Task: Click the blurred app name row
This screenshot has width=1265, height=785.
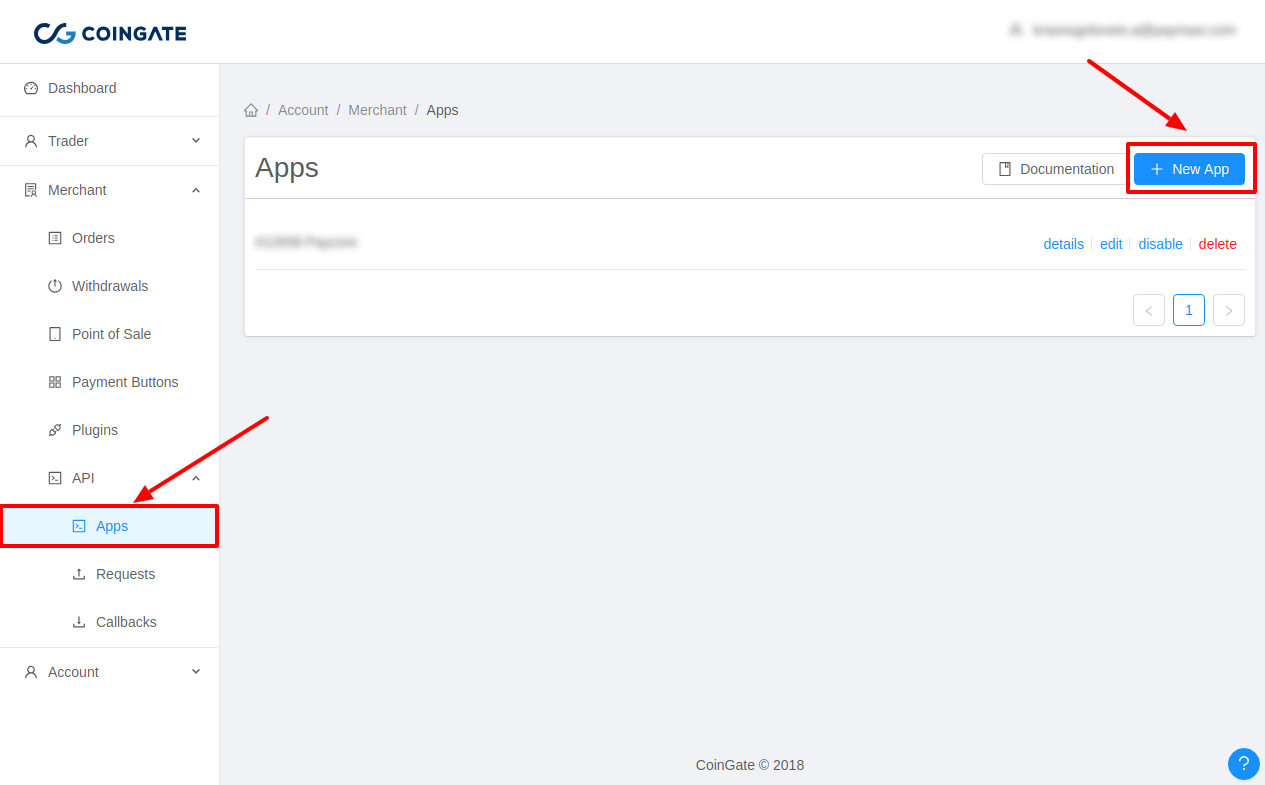Action: [x=306, y=242]
